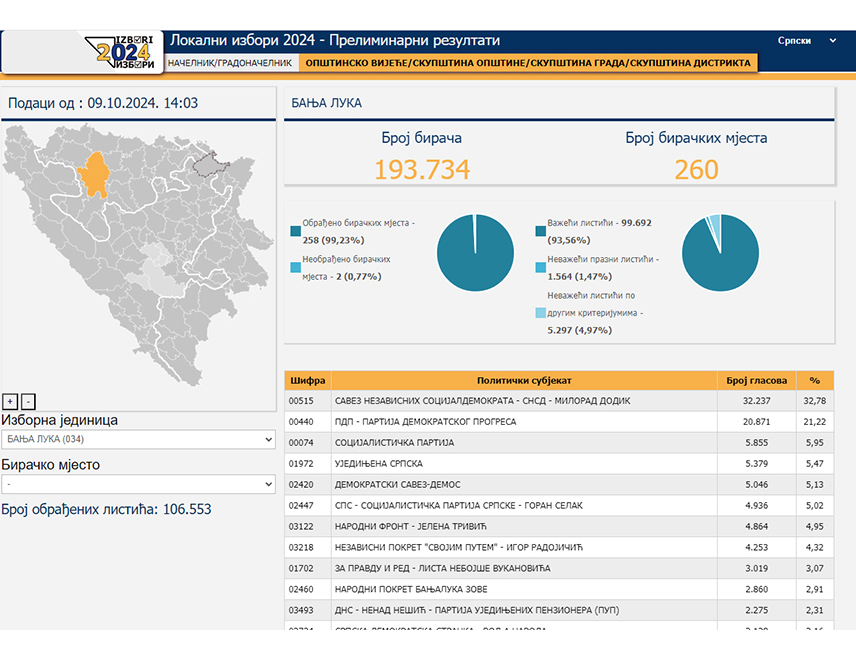The height and width of the screenshot is (658, 856).
Task: Click the processed polling stations pie chart
Action: (475, 251)
